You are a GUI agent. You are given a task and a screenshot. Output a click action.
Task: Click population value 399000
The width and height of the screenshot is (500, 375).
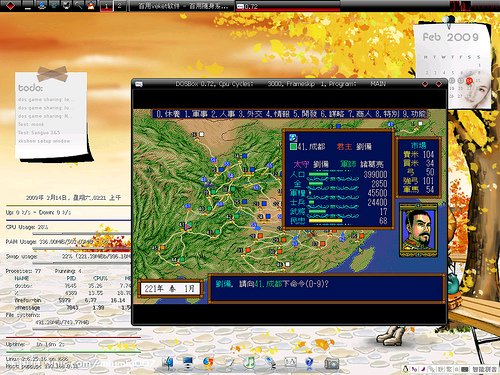click(375, 174)
